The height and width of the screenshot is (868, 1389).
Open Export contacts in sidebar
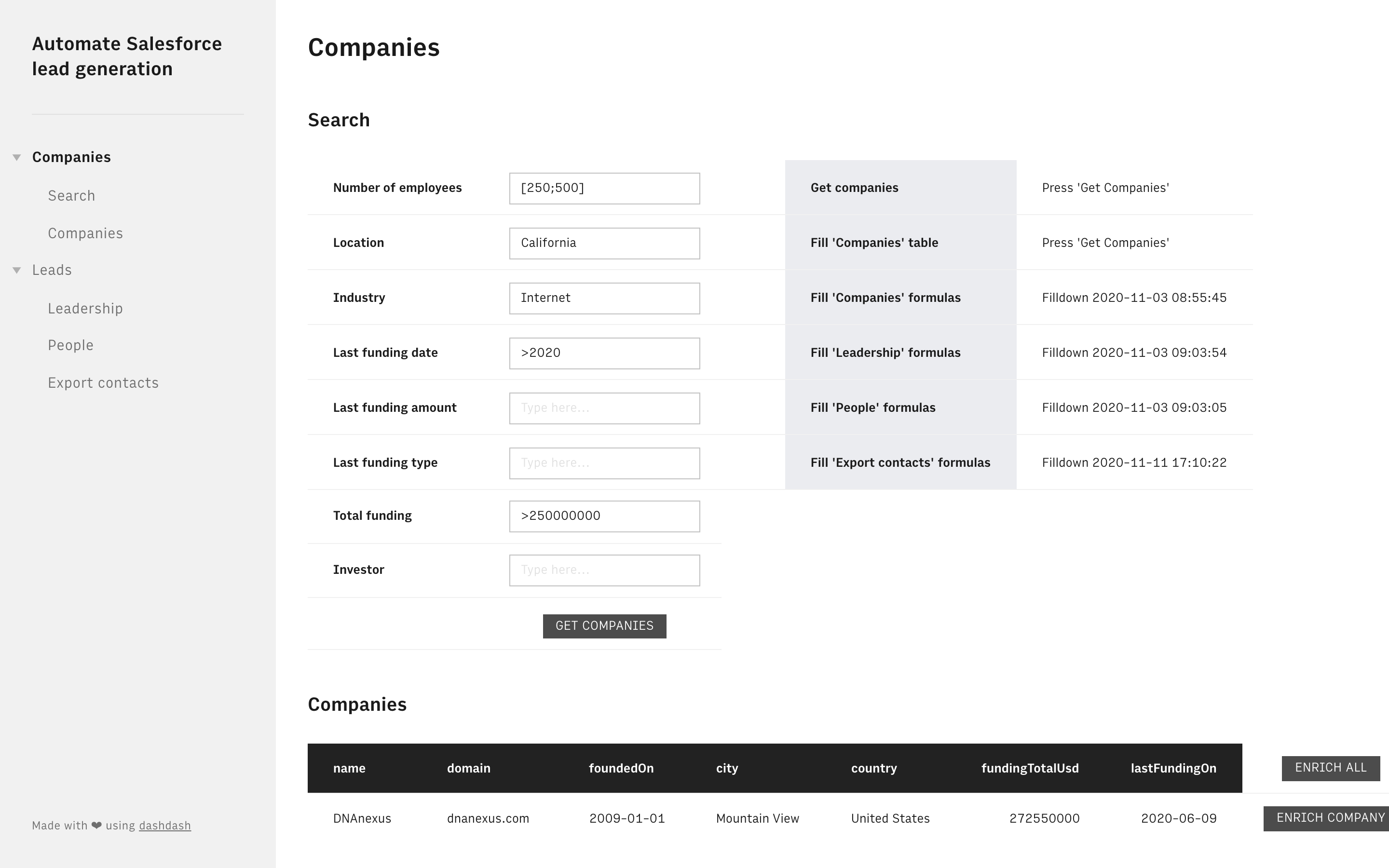click(x=103, y=383)
